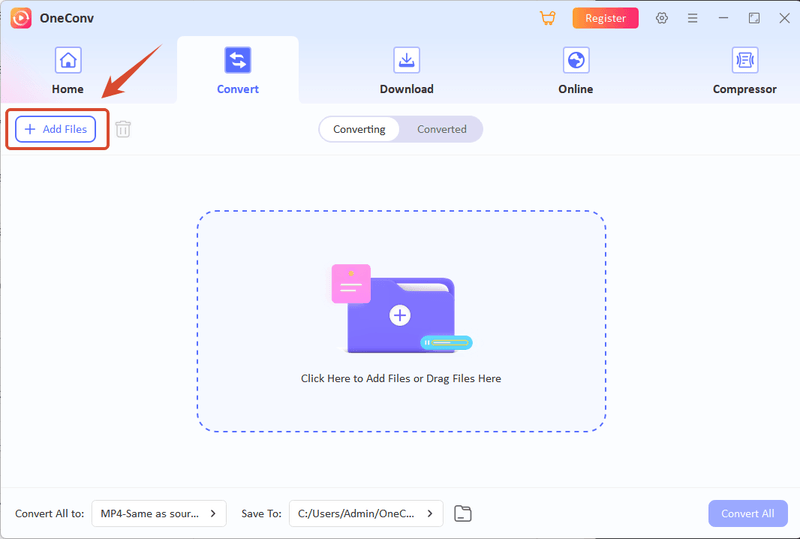
Task: Open the hamburger menu icon
Action: tap(692, 18)
